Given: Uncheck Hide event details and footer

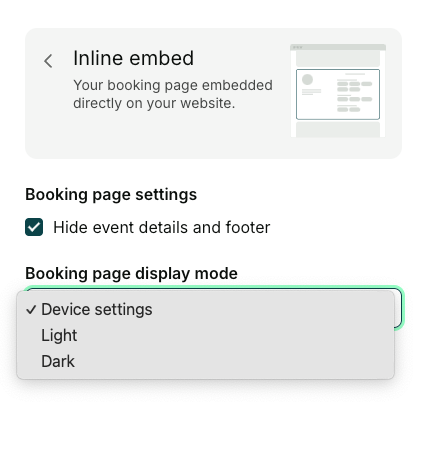Looking at the screenshot, I should click(34, 227).
